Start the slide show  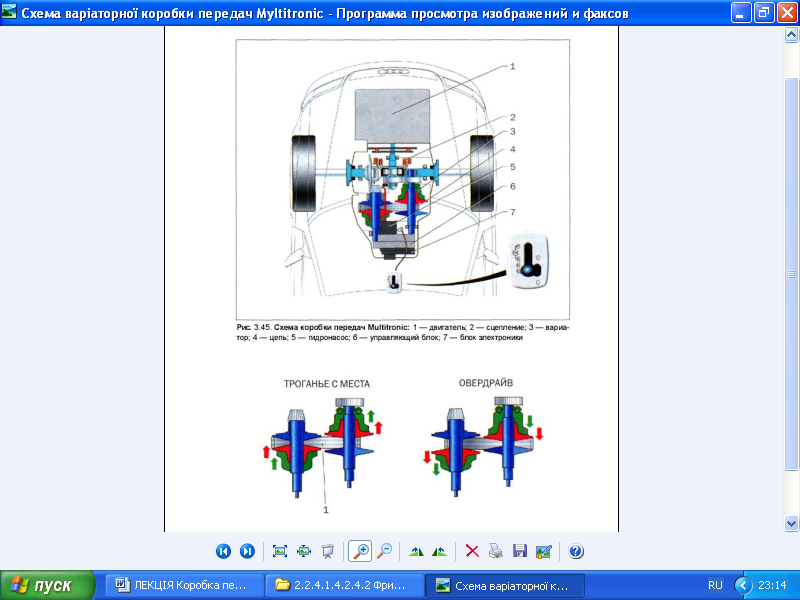[327, 551]
